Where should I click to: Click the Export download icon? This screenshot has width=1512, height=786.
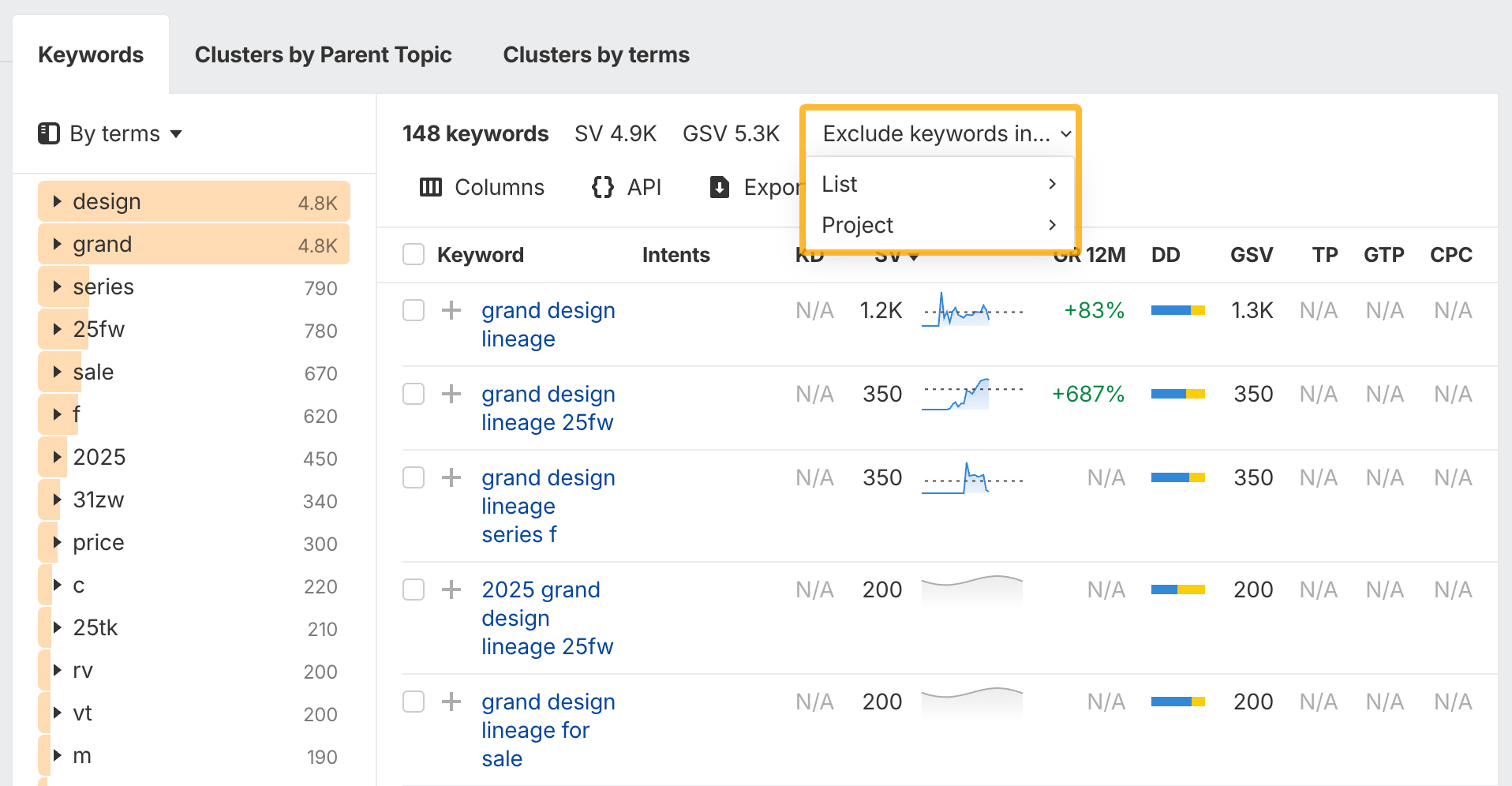719,187
